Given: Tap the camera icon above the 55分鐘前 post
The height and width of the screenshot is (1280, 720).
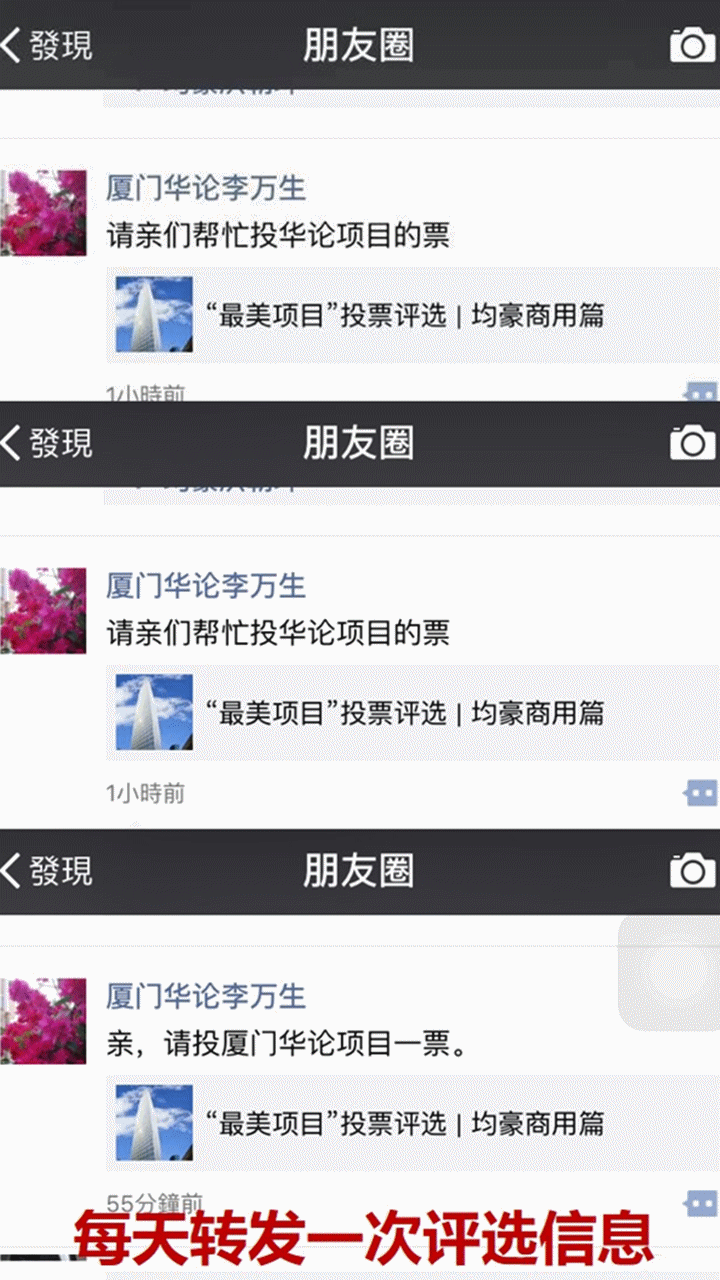Looking at the screenshot, I should coord(692,870).
